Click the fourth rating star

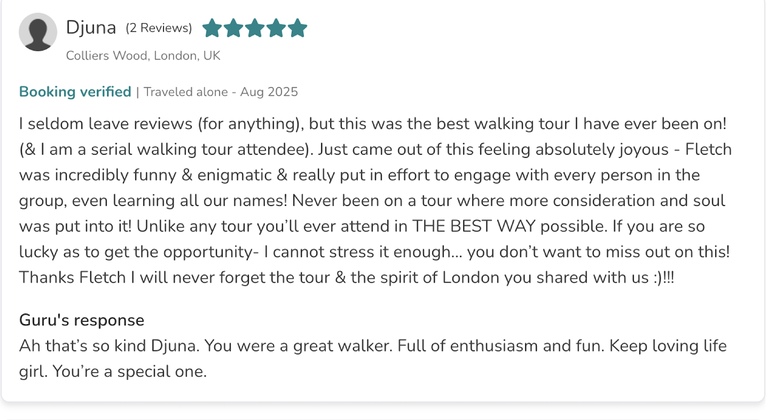coord(275,28)
